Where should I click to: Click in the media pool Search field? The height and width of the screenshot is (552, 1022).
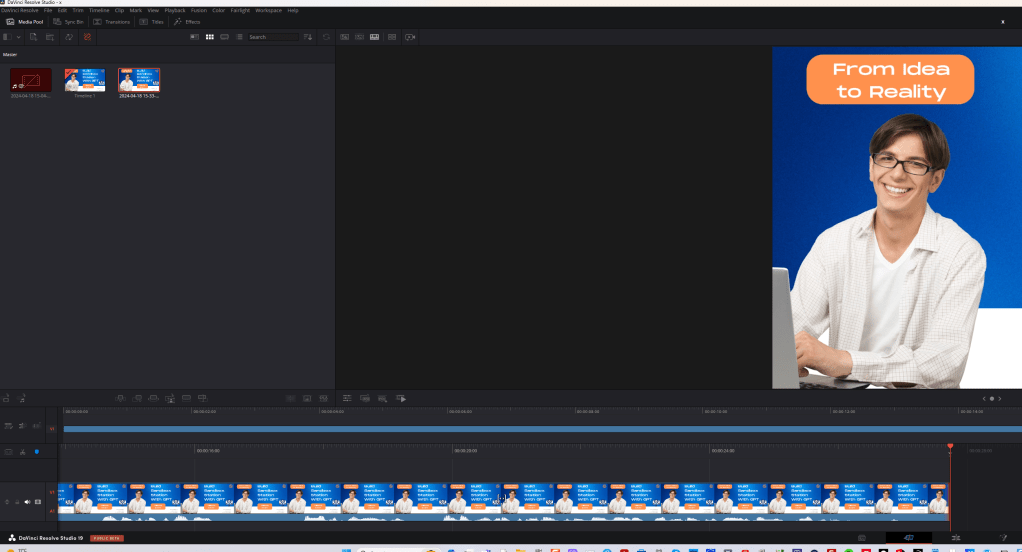[272, 37]
